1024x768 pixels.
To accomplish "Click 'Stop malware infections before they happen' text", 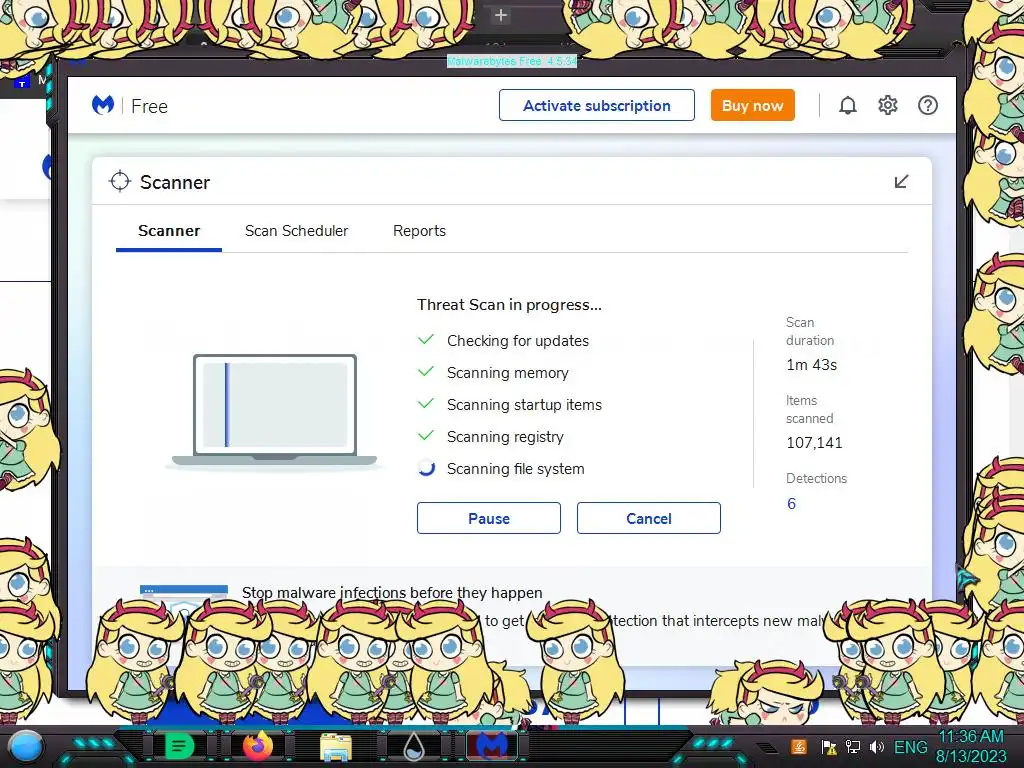I will [x=392, y=592].
